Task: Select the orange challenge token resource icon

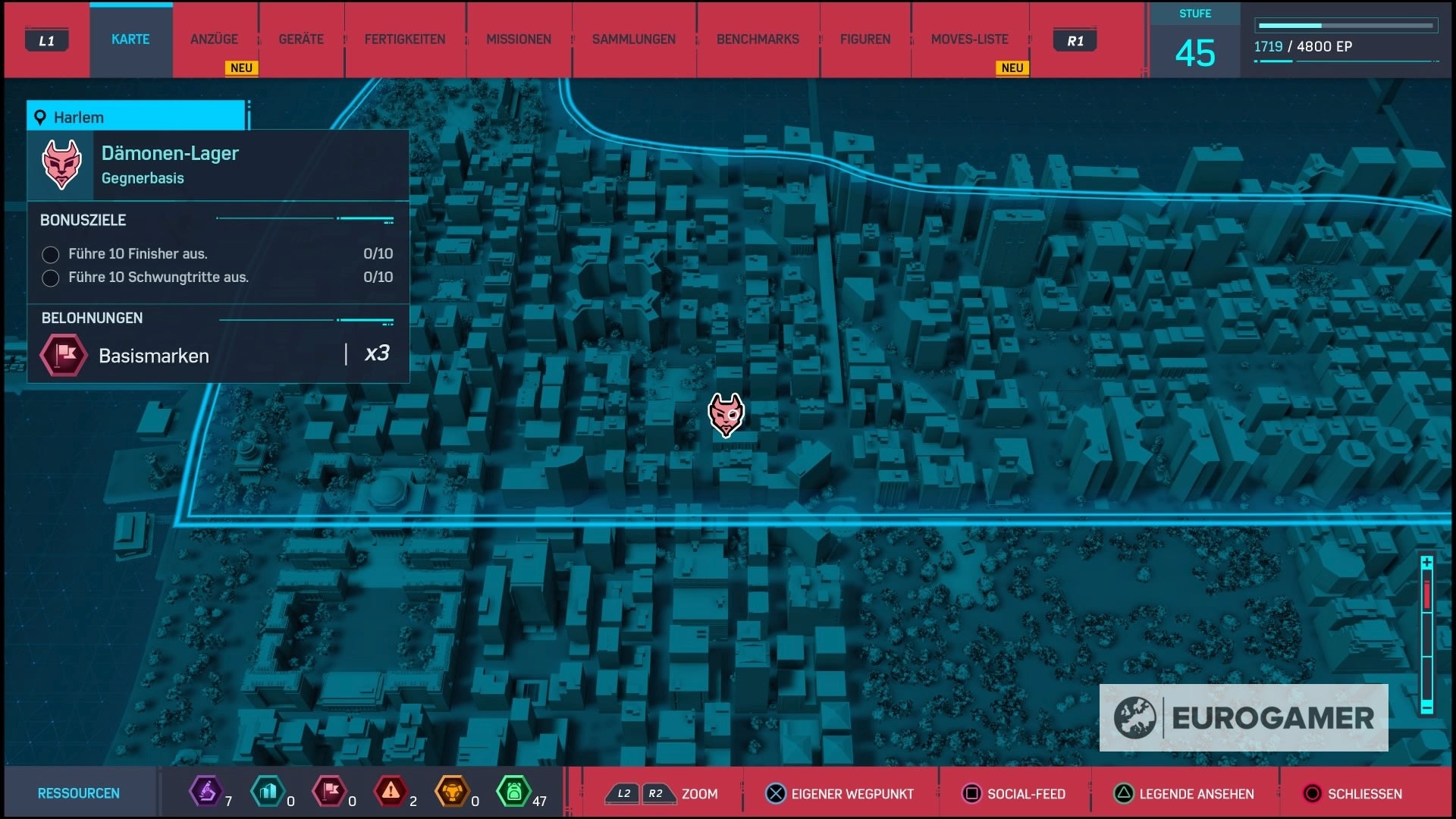Action: click(452, 792)
